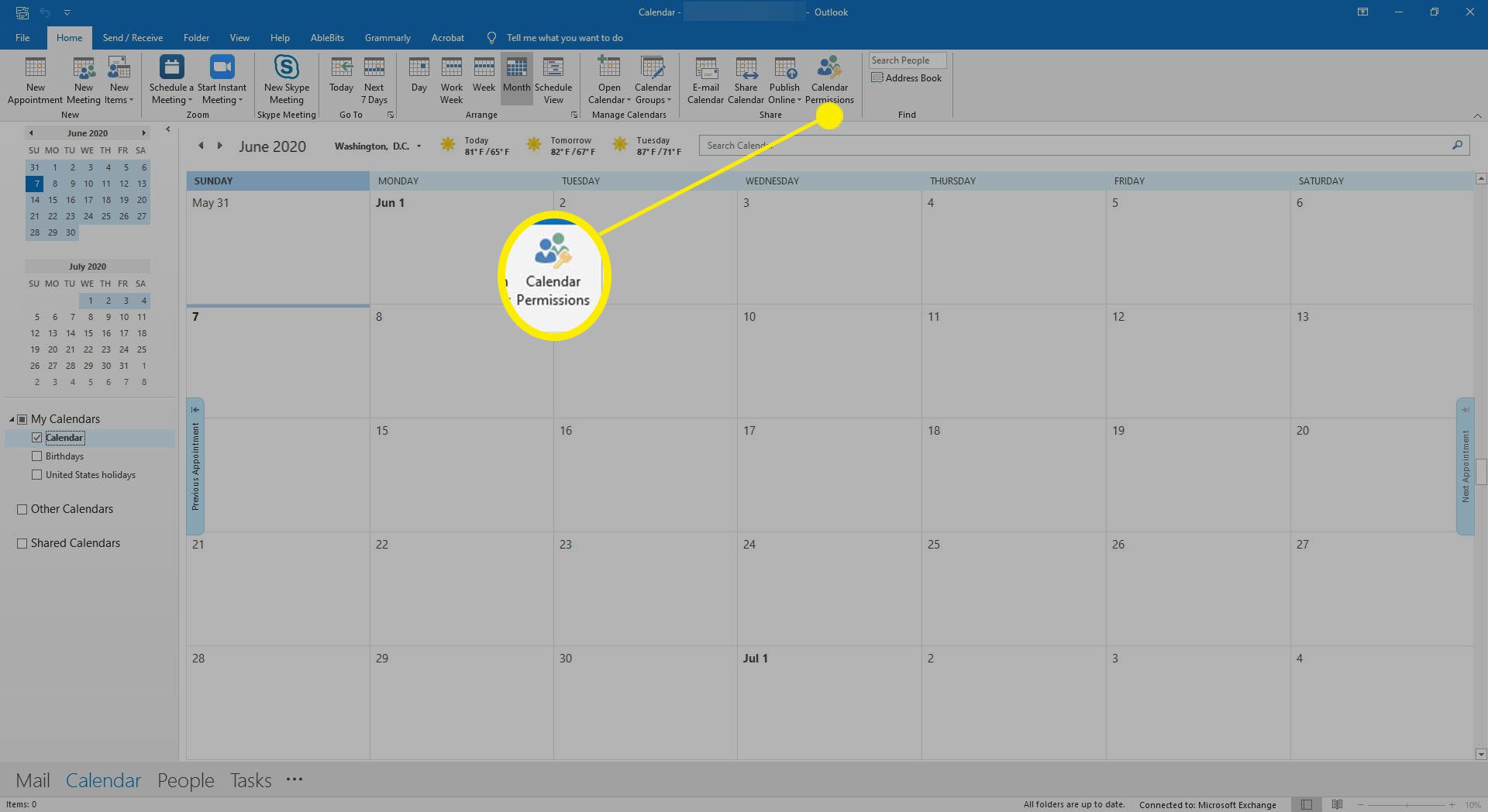The image size is (1488, 812).
Task: Click the vertical scrollbar thumb
Action: click(x=1481, y=472)
